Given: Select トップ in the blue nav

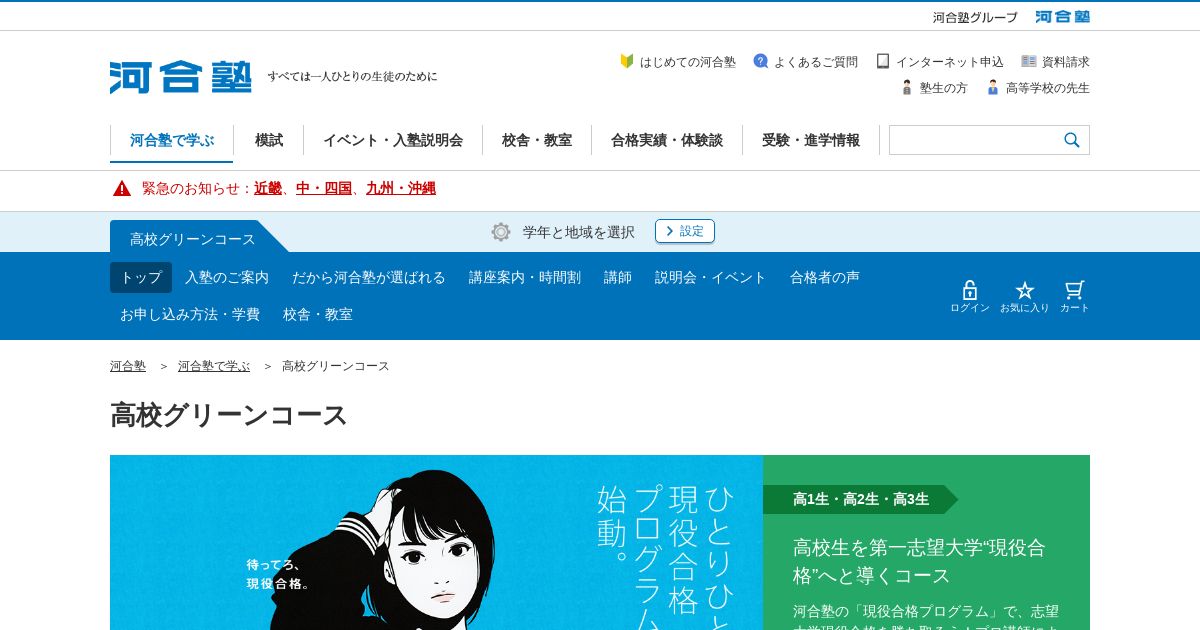Looking at the screenshot, I should click(141, 277).
